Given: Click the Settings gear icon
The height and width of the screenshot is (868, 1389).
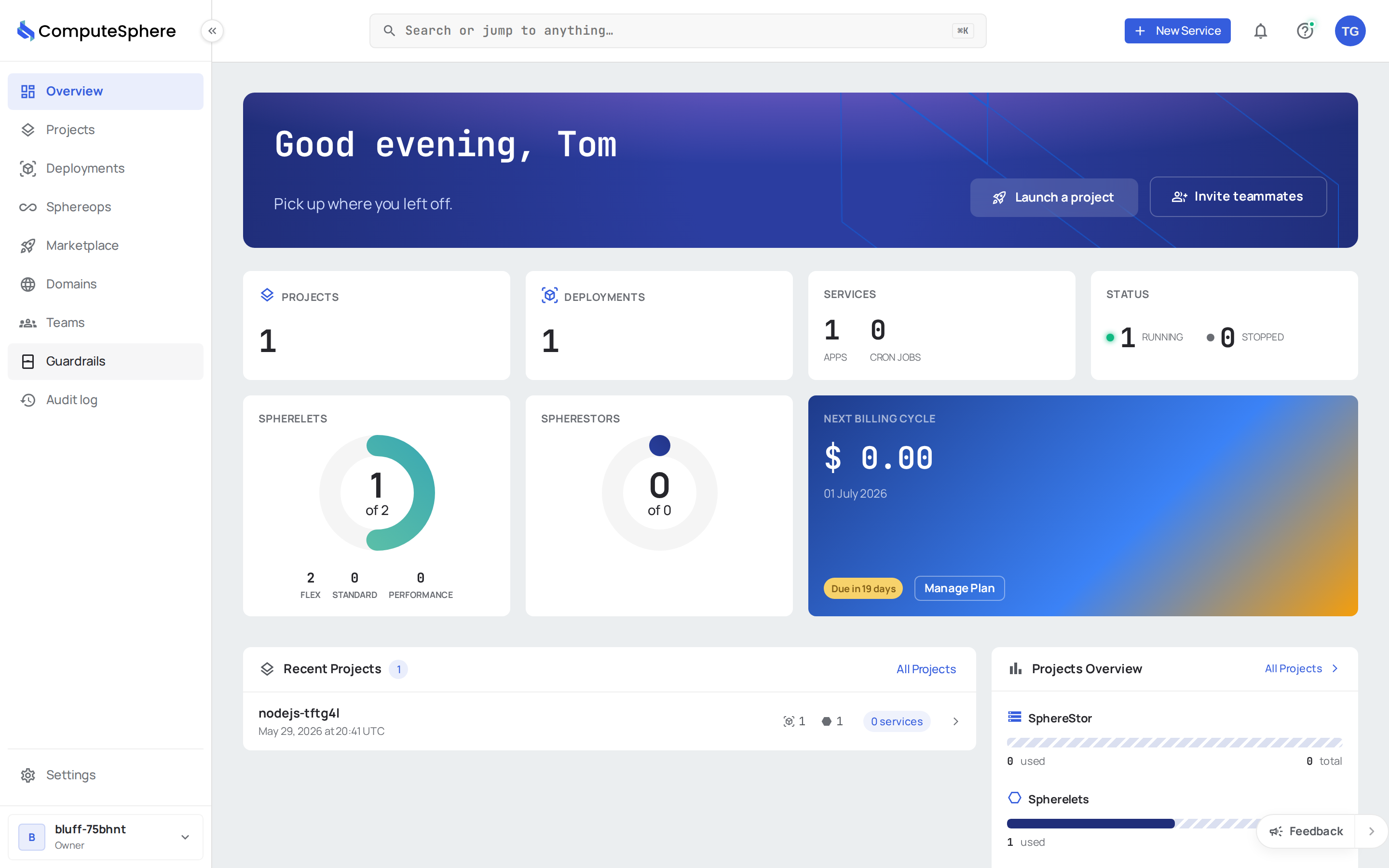Looking at the screenshot, I should tap(28, 775).
